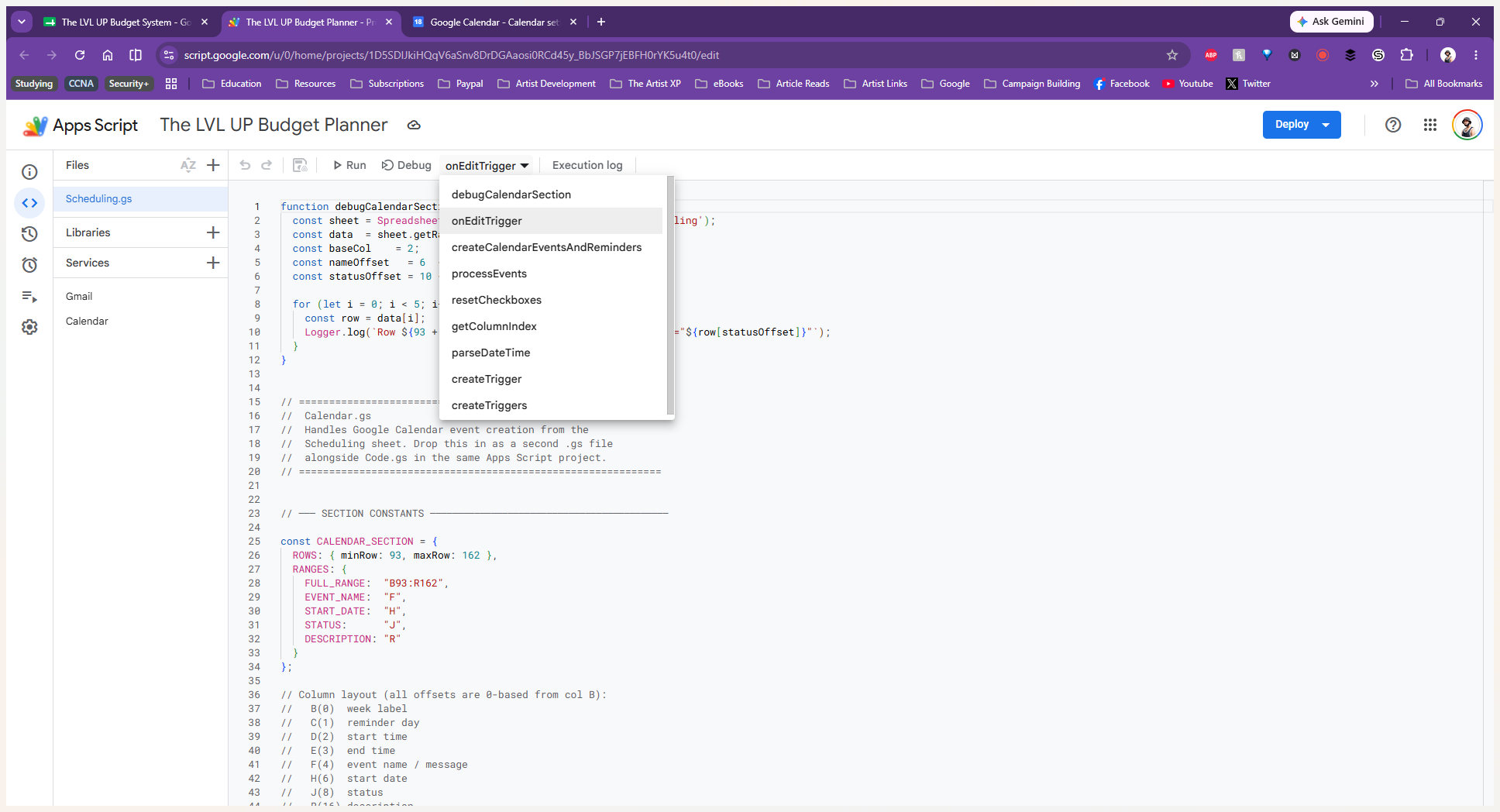Toggle Chrome split view icon
Viewport: 1500px width, 812px height.
(x=136, y=55)
